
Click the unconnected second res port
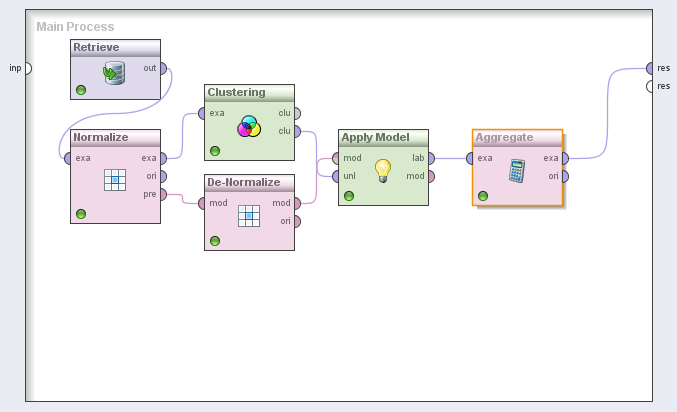[650, 86]
